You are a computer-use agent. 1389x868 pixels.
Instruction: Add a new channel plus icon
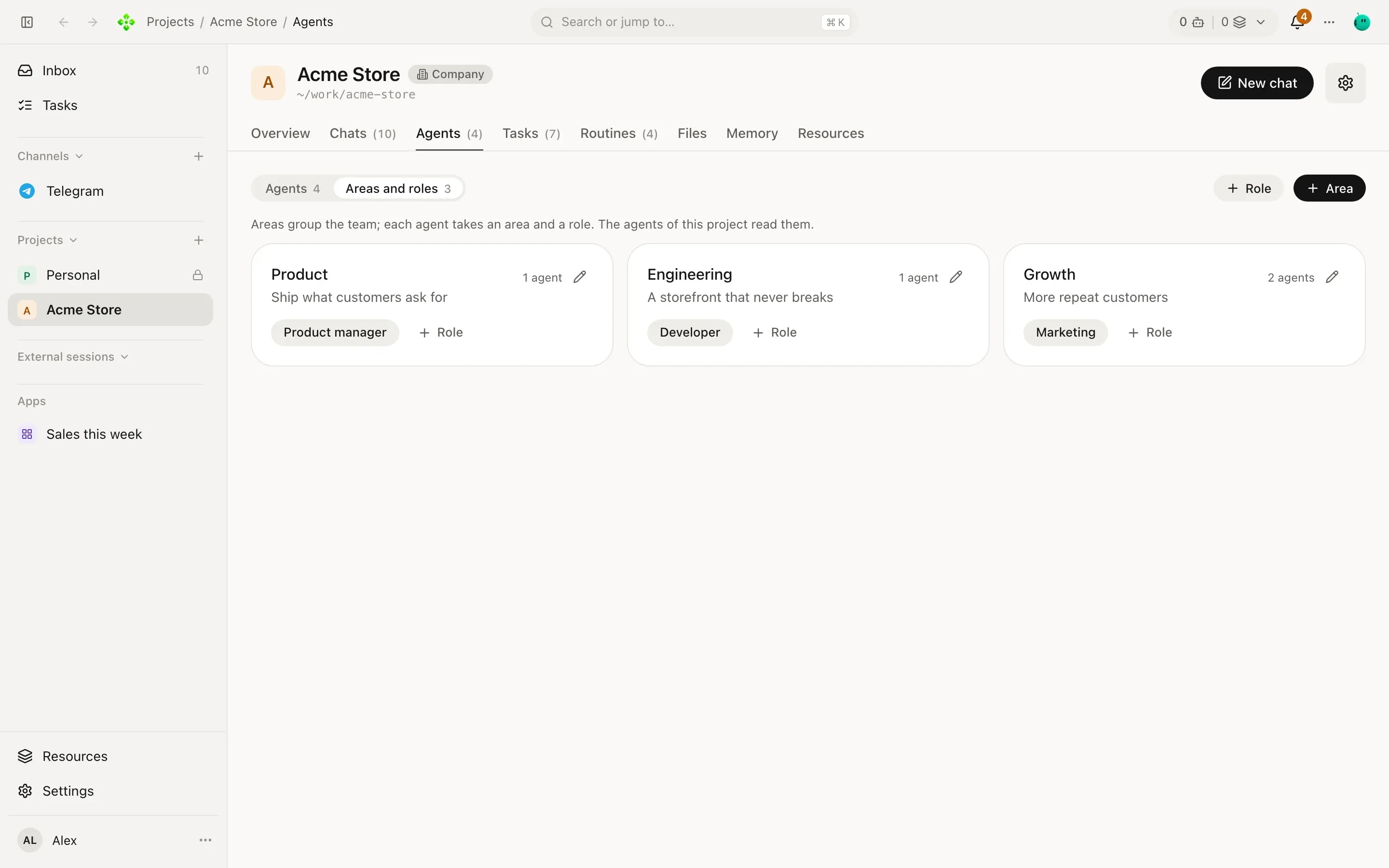(x=199, y=156)
